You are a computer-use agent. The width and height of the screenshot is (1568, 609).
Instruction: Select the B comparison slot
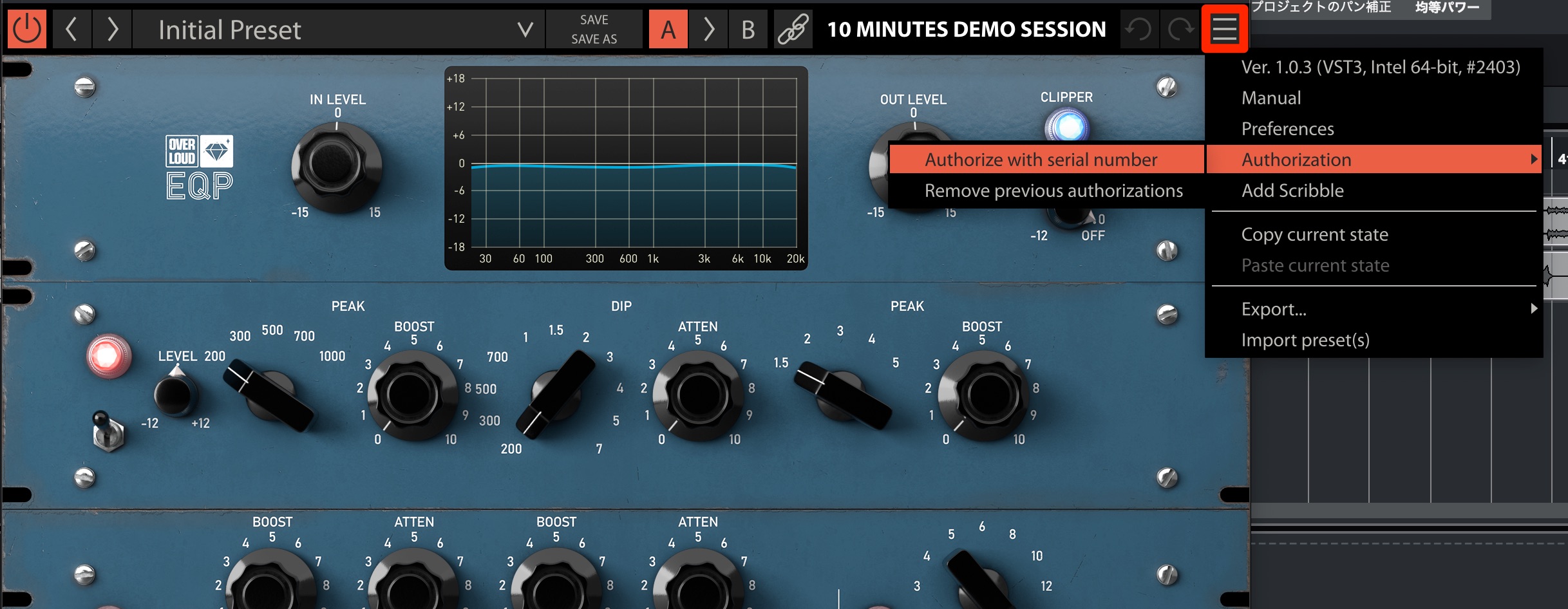(748, 29)
